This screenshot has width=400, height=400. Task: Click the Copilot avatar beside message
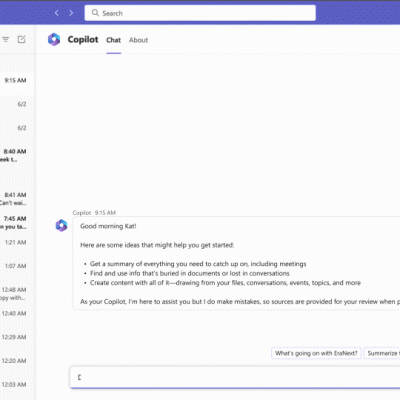click(61, 225)
